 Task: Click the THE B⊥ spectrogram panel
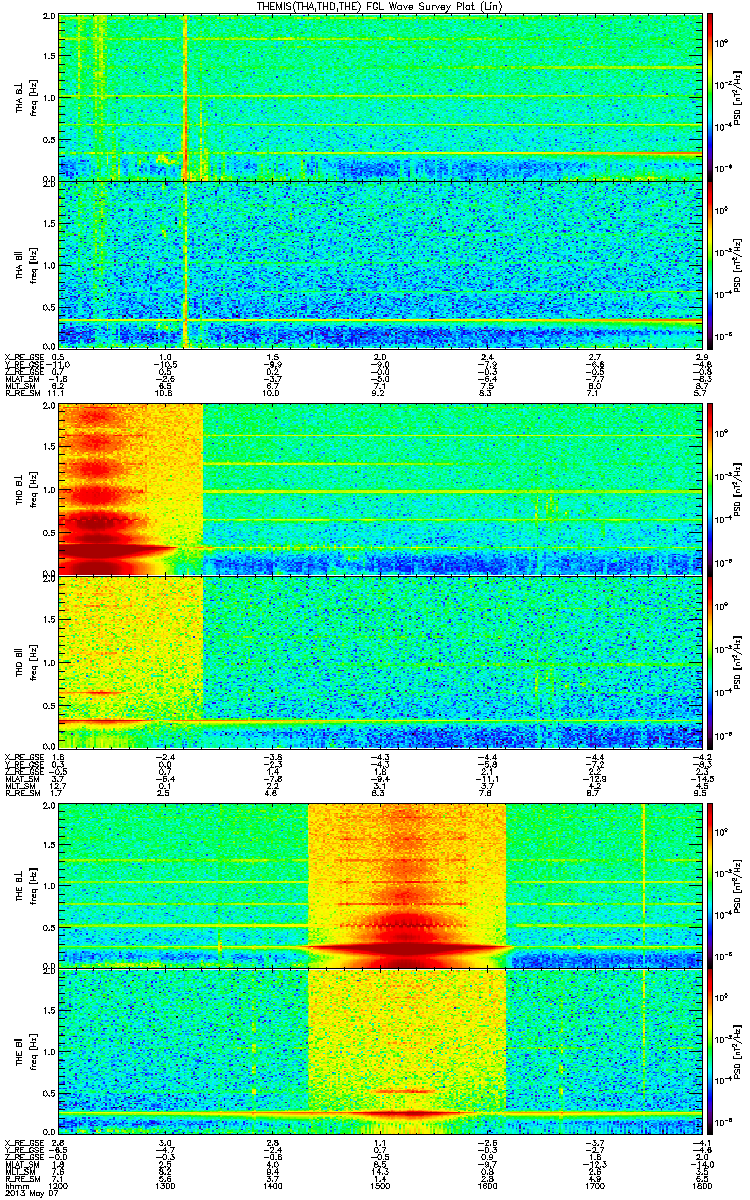click(x=381, y=884)
